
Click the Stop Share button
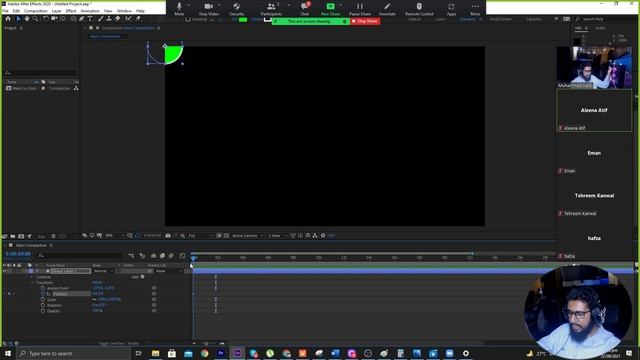click(x=365, y=21)
